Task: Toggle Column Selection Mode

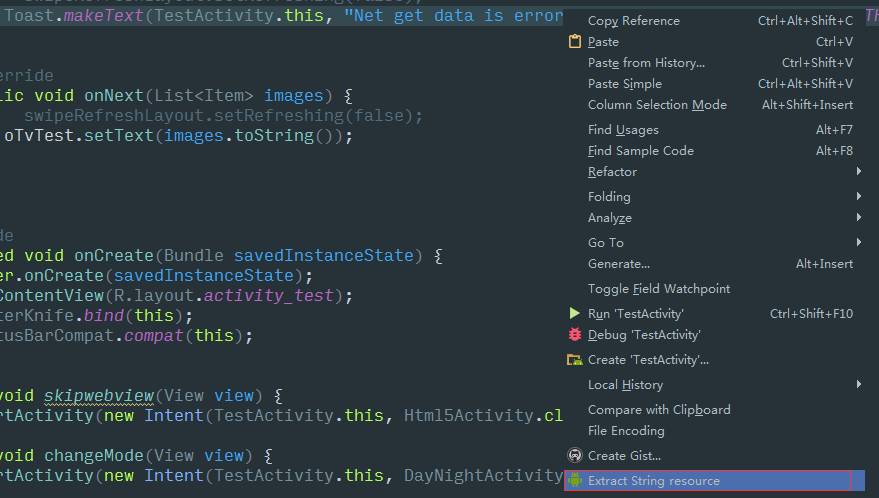Action: 714,105
